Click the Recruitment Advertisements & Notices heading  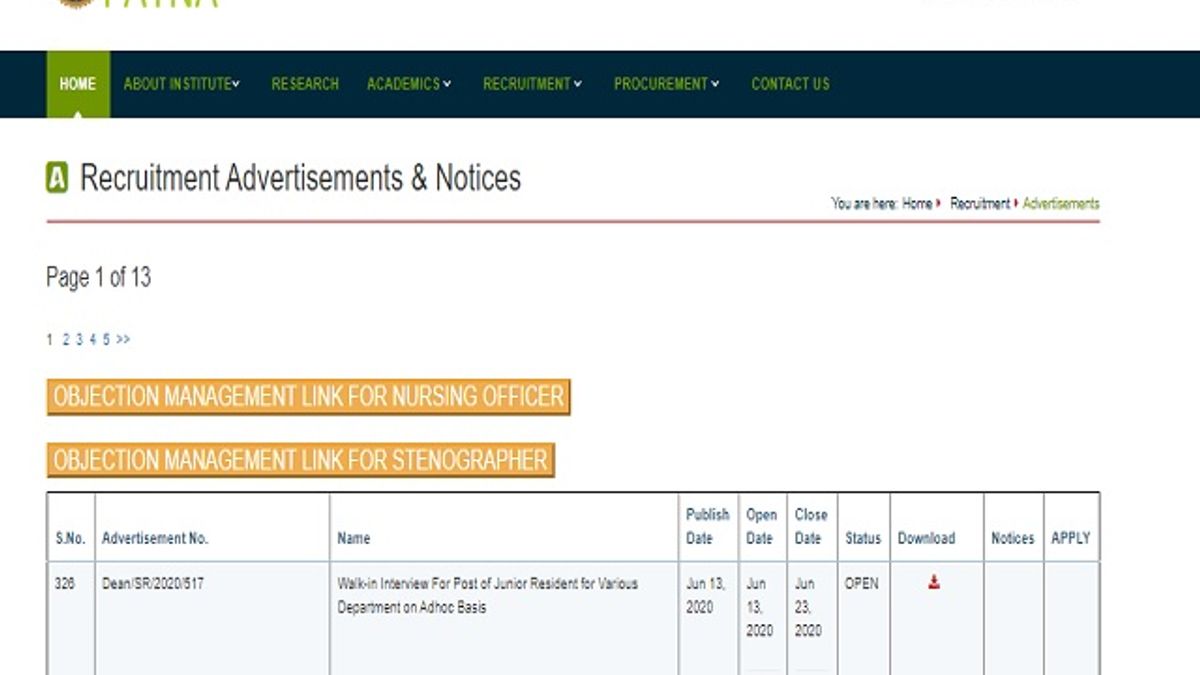click(300, 179)
